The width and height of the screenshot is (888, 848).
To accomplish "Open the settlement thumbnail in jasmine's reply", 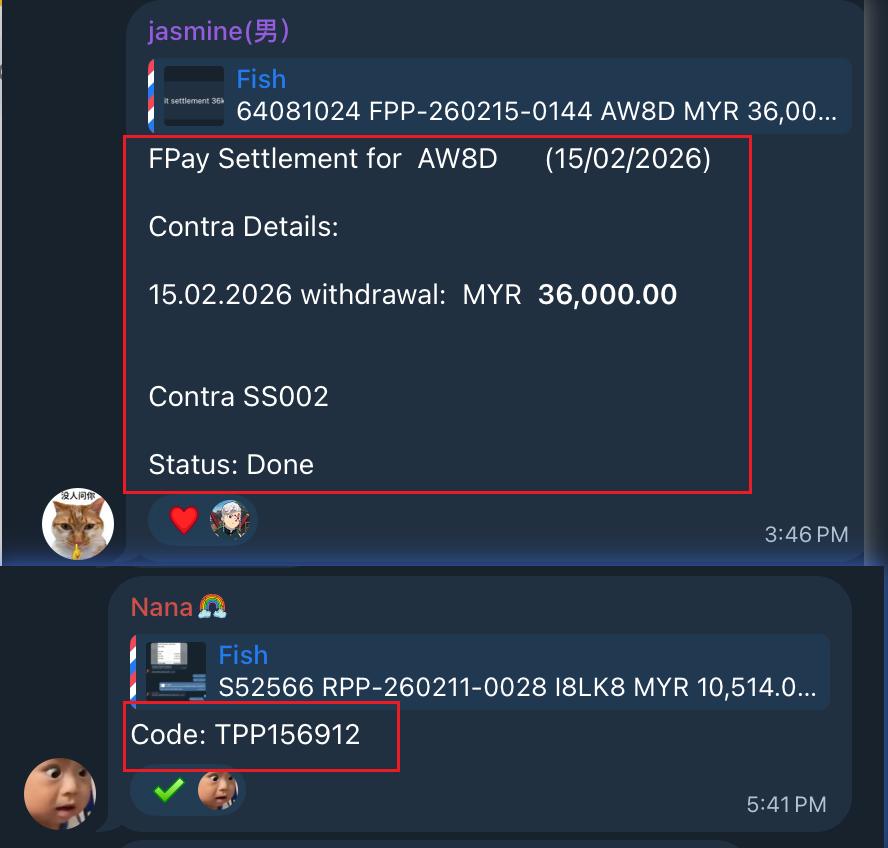I will (x=194, y=96).
